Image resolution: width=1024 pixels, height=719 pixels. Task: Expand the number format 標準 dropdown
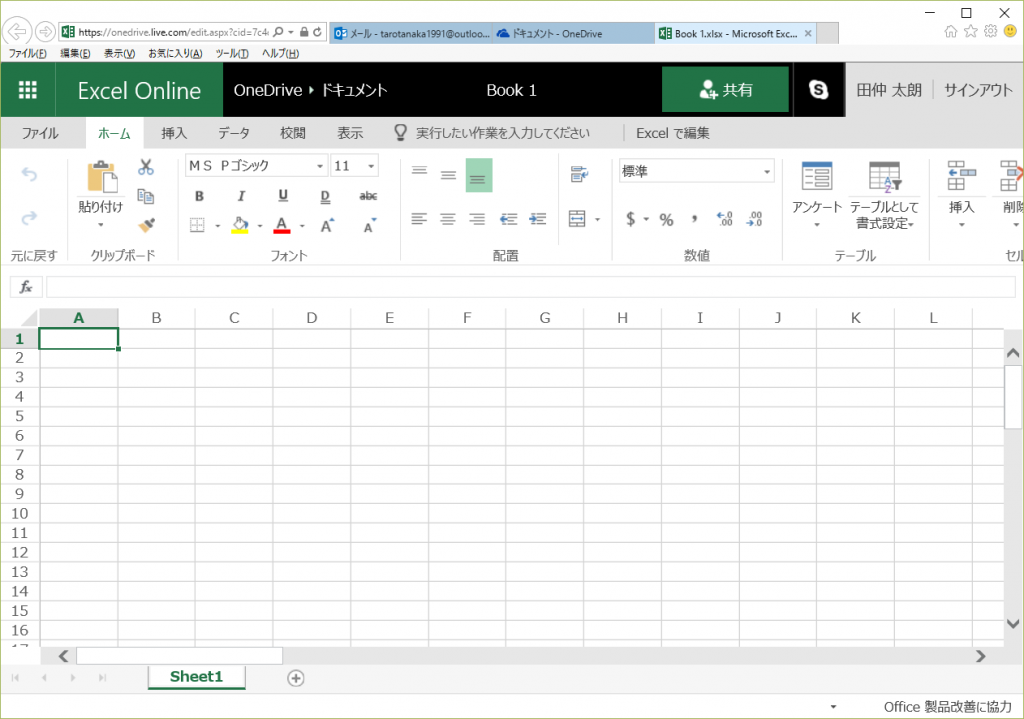[x=767, y=172]
